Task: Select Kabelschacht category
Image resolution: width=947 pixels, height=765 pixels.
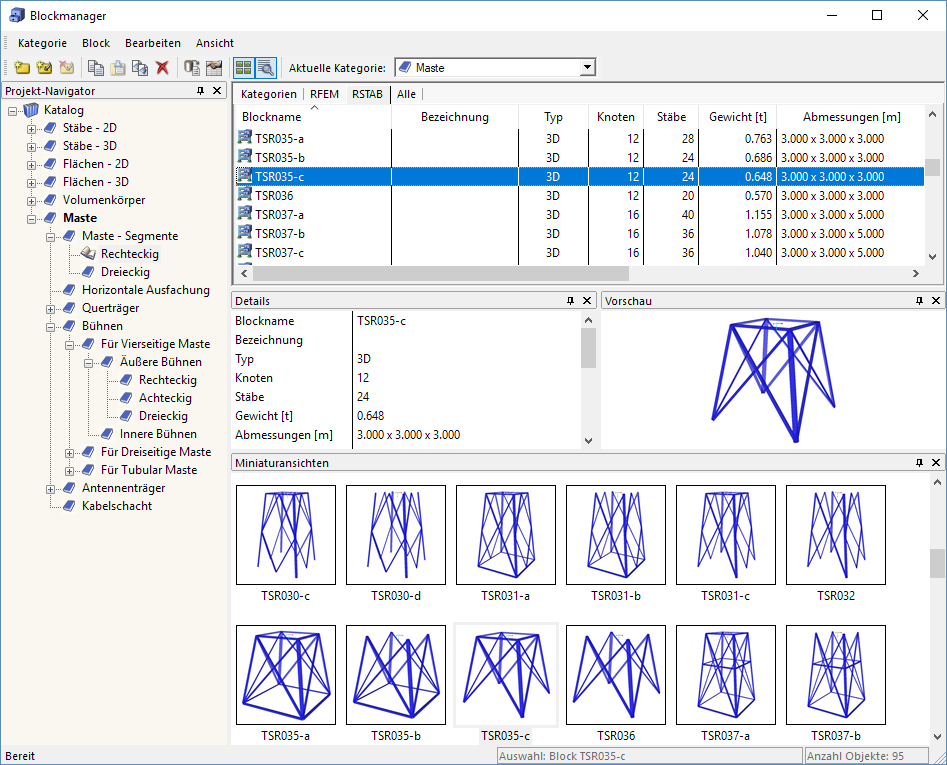Action: pos(117,506)
